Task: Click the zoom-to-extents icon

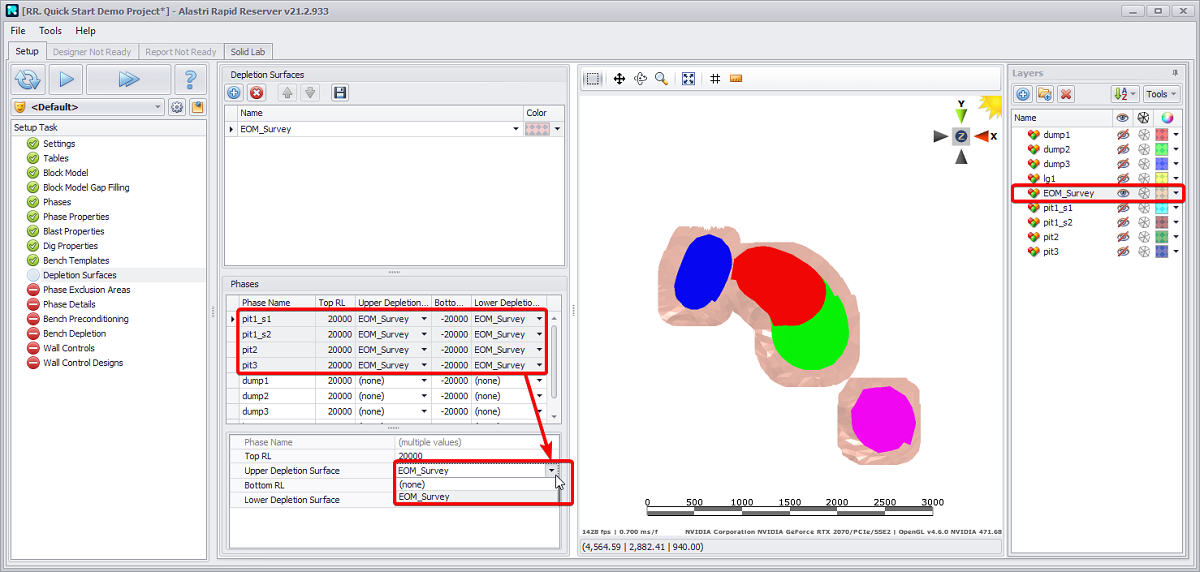Action: [688, 79]
